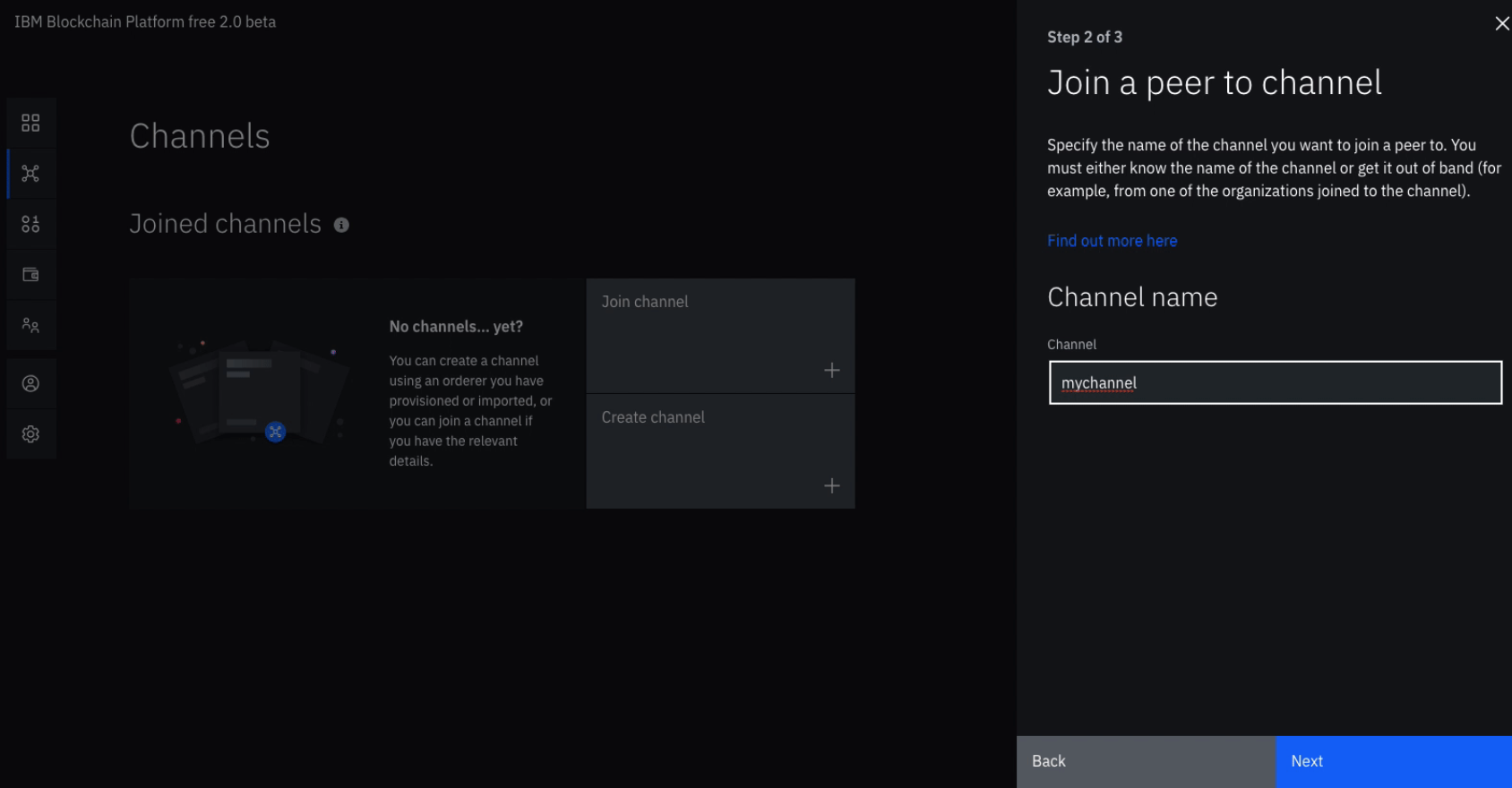Open the Settings gear icon in sidebar
The width and height of the screenshot is (1512, 788).
(30, 434)
